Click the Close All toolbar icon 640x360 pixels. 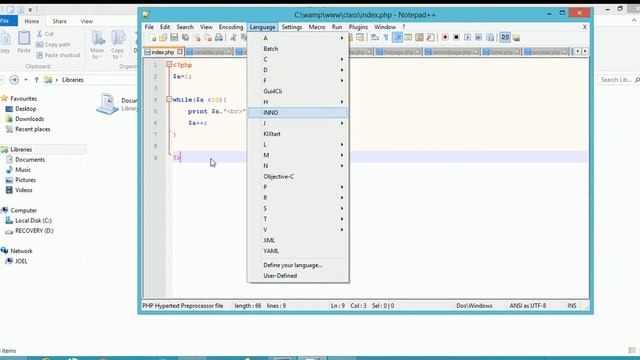(x=208, y=38)
